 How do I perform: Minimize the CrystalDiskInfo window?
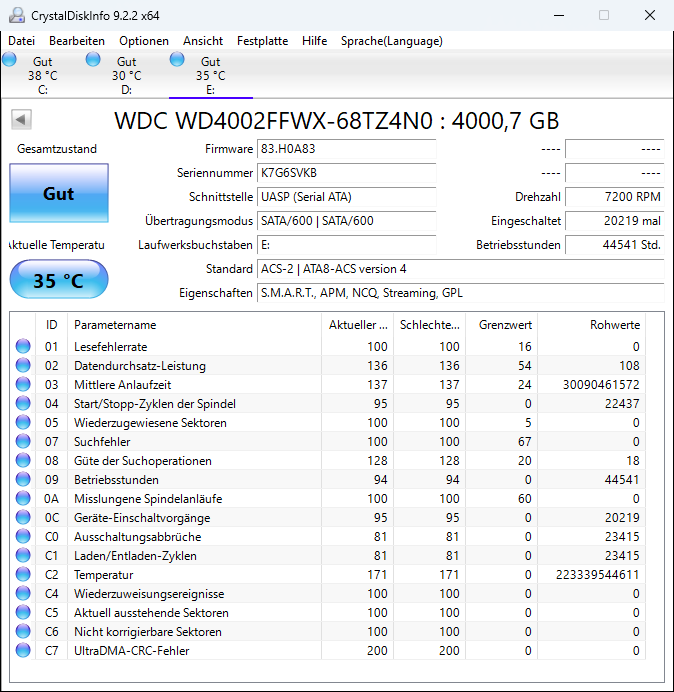(559, 15)
